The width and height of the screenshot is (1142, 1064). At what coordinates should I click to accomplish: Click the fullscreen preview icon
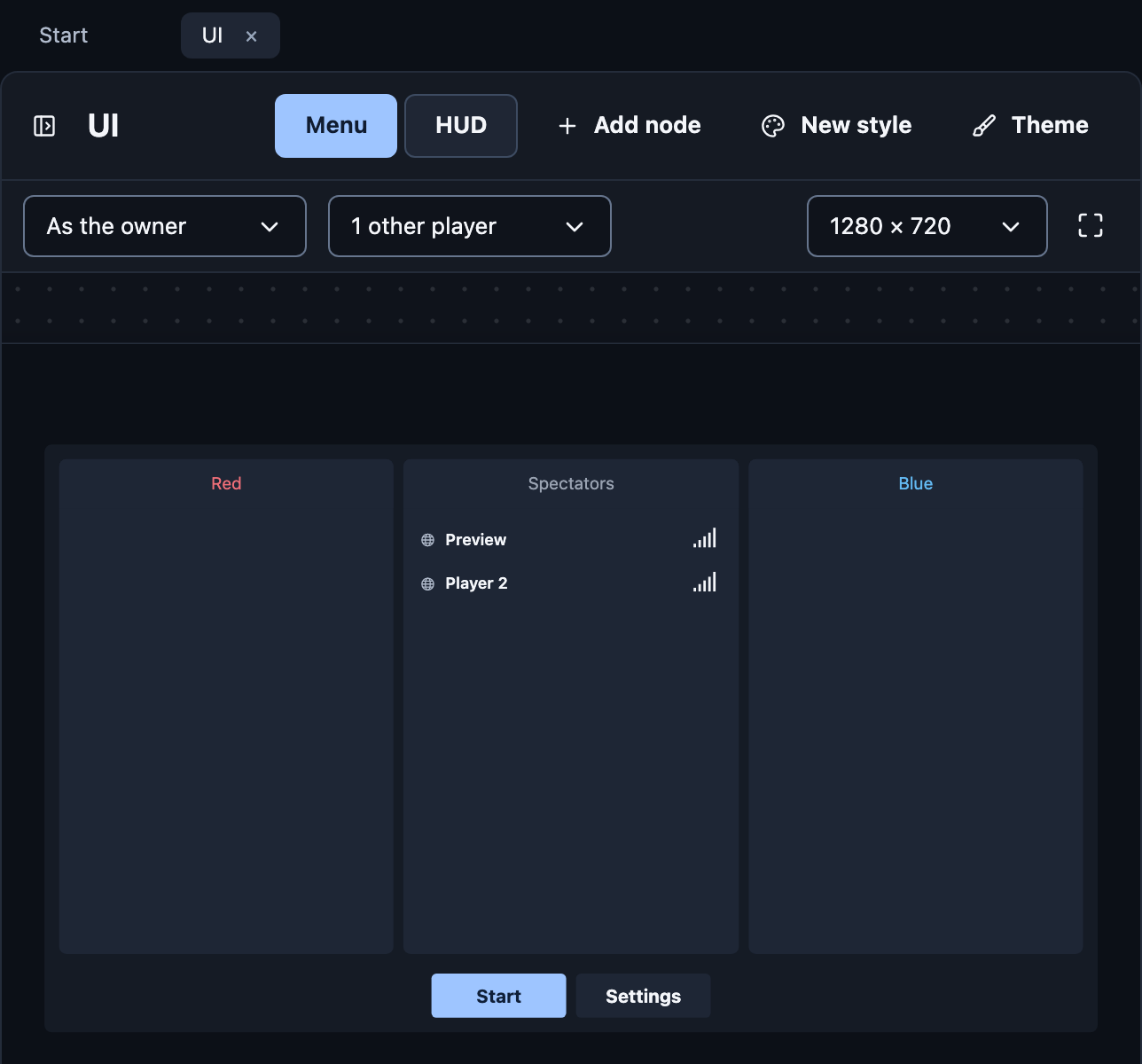pyautogui.click(x=1091, y=225)
